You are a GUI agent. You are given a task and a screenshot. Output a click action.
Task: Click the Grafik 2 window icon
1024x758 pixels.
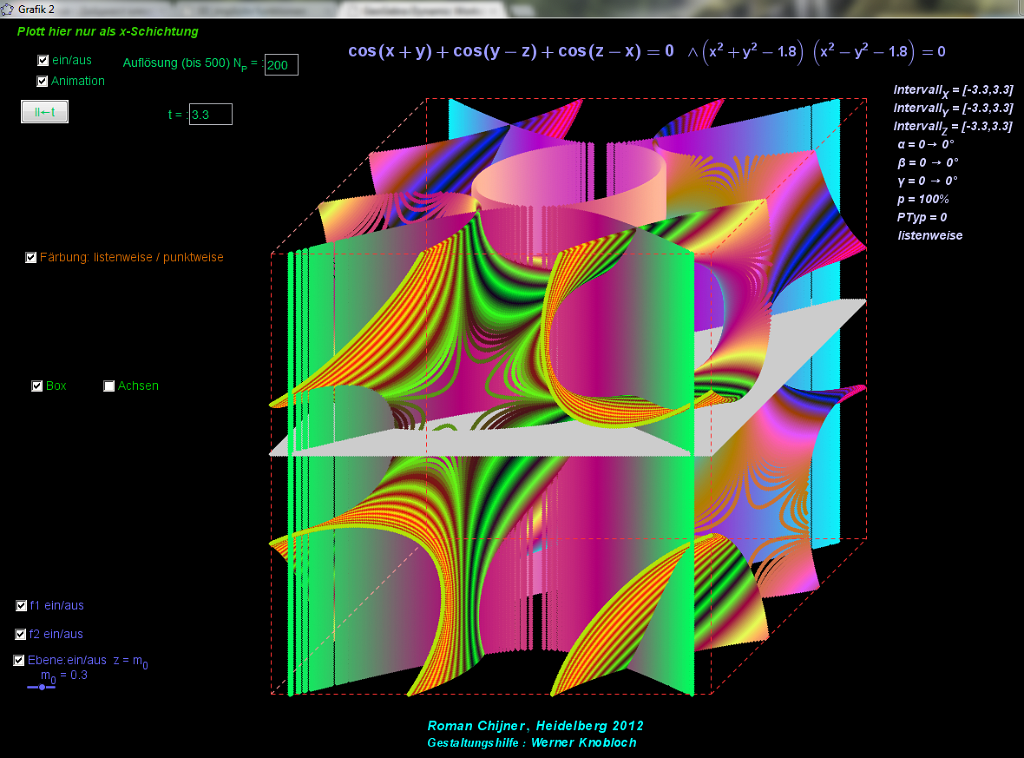(8, 8)
